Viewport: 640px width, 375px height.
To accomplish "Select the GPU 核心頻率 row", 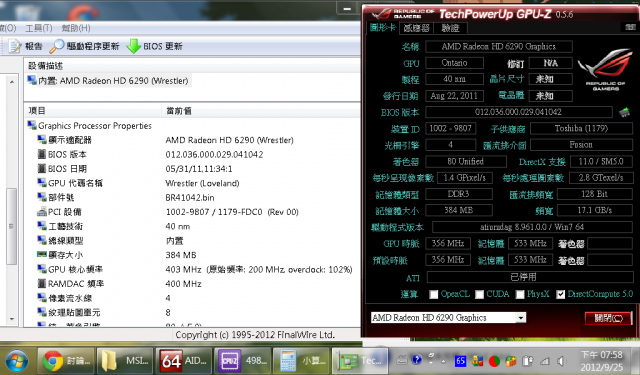I will point(192,269).
